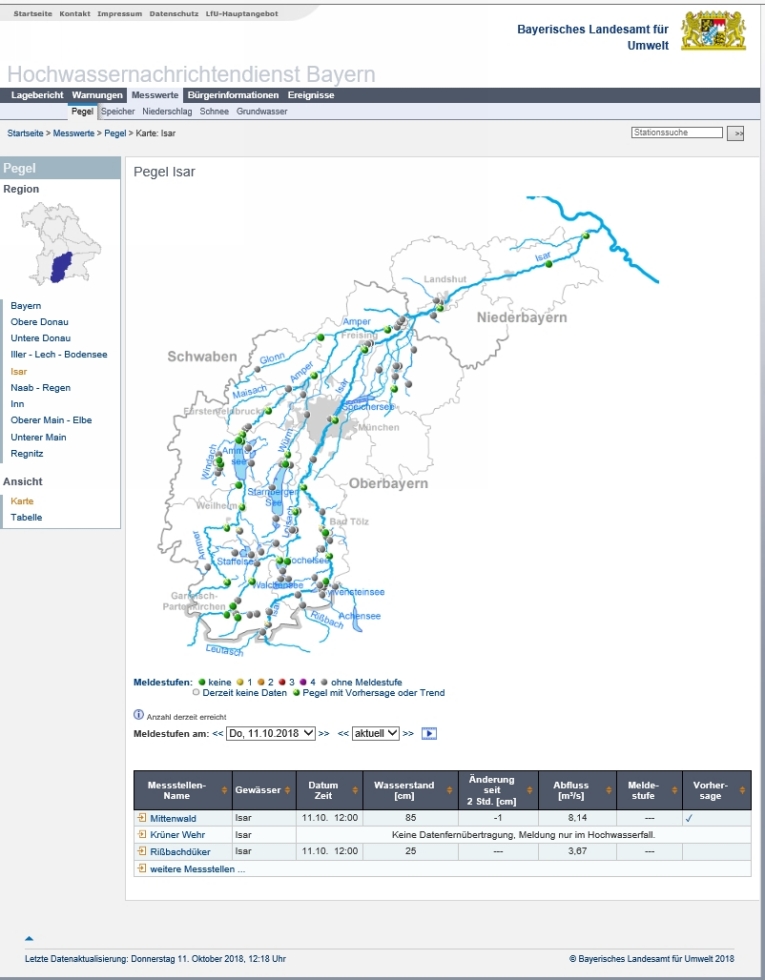Viewport: 765px width, 980px height.
Task: Open the Krüner Wehr station link
Action: coord(178,834)
